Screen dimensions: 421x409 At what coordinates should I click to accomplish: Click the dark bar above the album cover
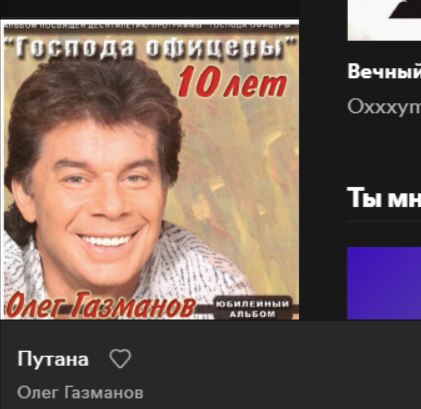point(150,9)
